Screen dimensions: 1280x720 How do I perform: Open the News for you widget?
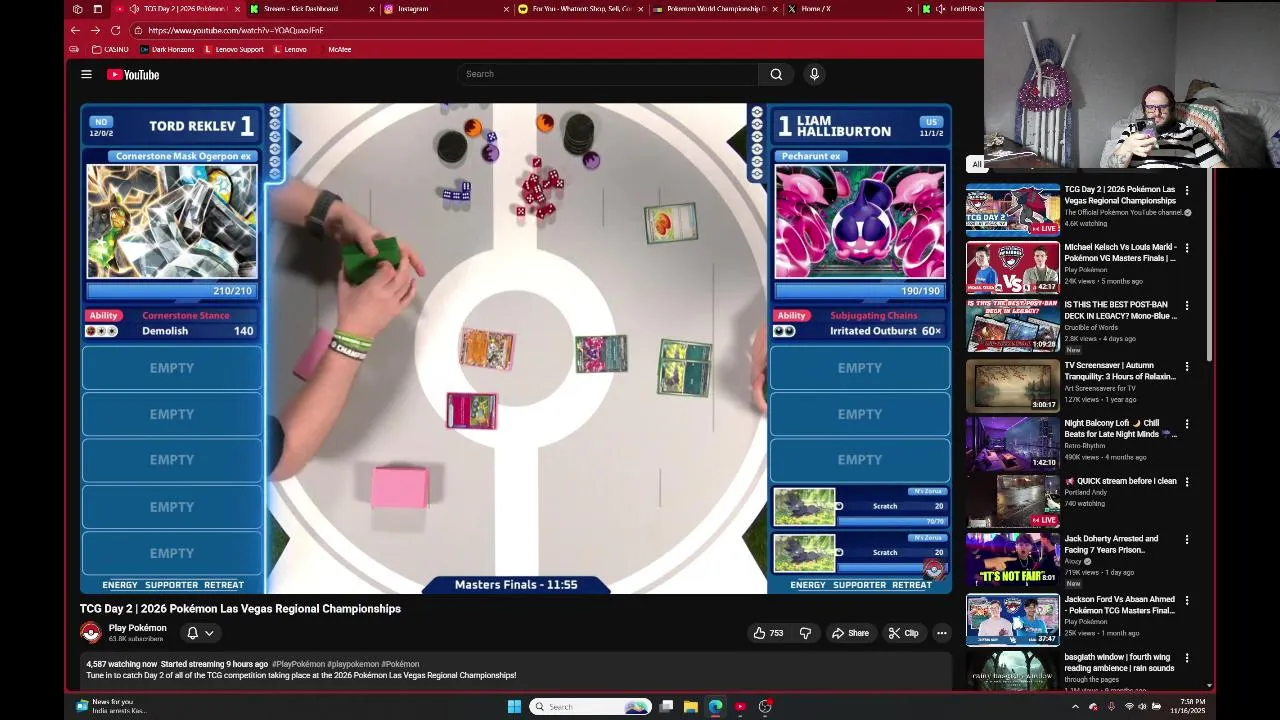110,706
